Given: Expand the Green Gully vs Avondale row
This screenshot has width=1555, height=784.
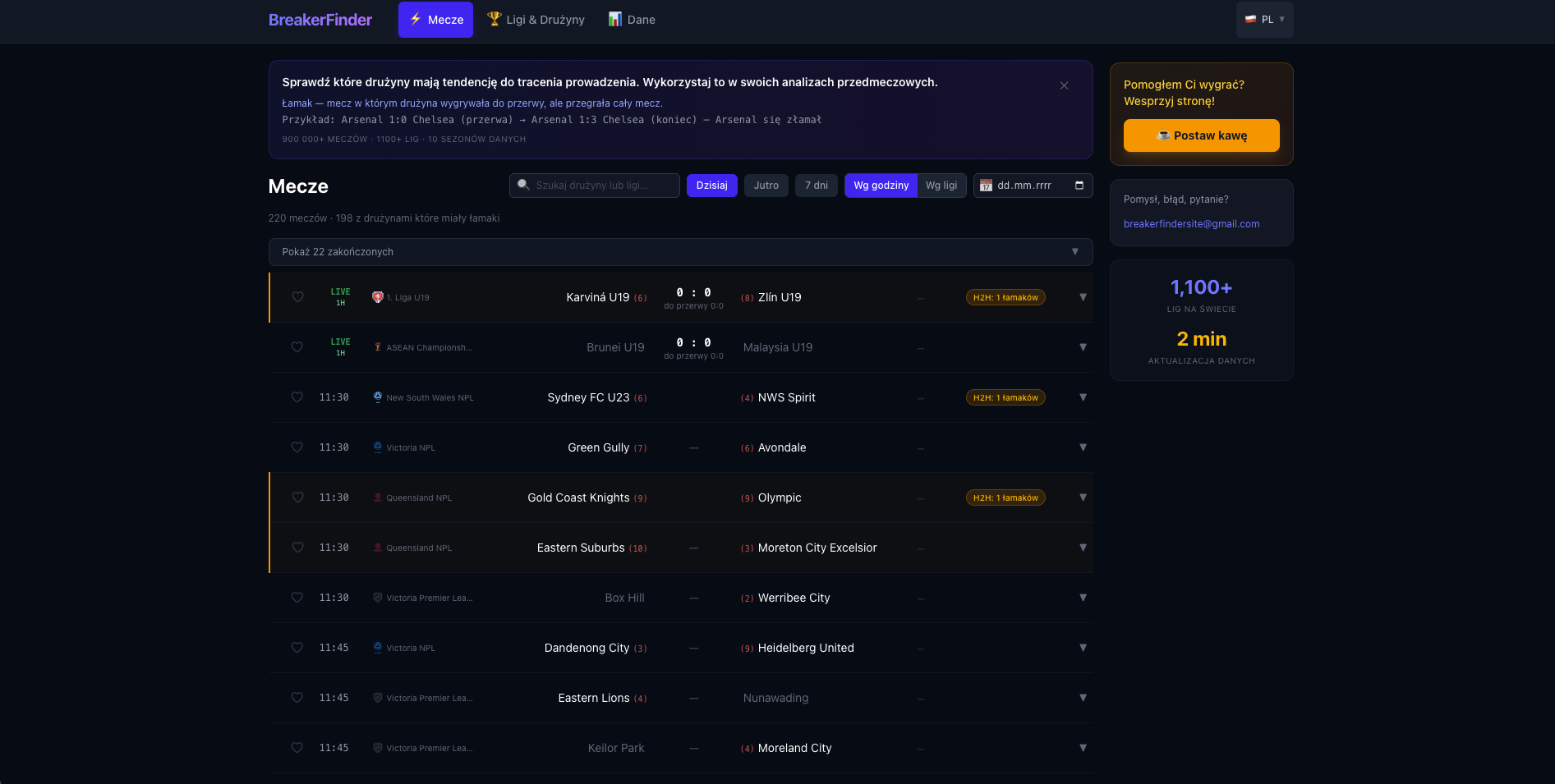Looking at the screenshot, I should [x=1083, y=447].
